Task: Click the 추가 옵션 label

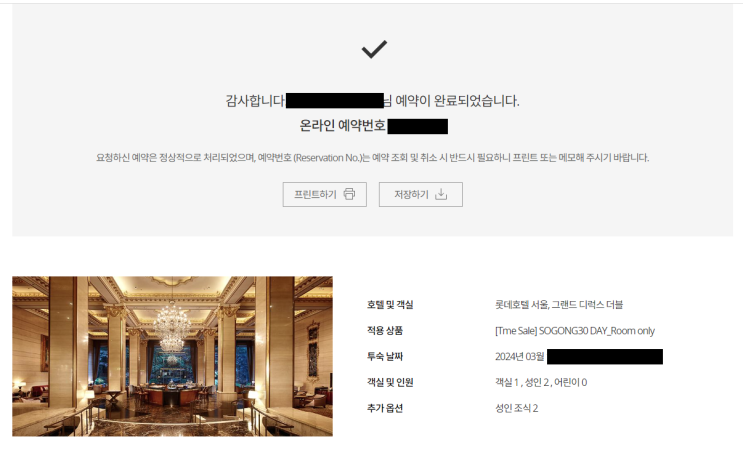Action: [385, 408]
